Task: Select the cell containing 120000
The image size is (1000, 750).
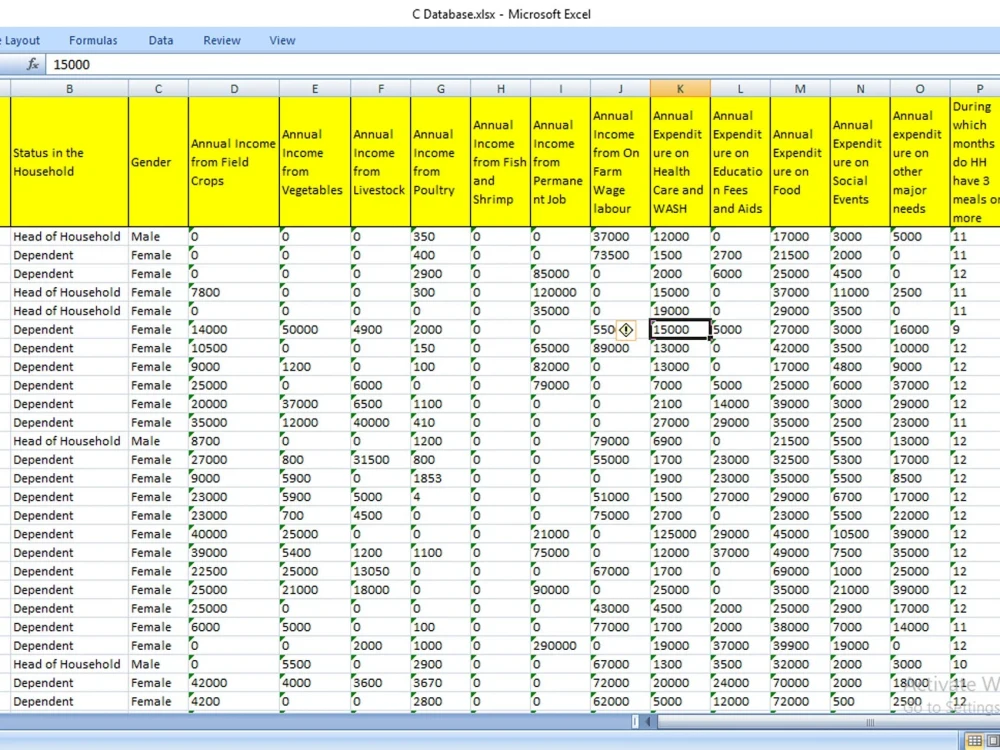Action: (x=561, y=292)
